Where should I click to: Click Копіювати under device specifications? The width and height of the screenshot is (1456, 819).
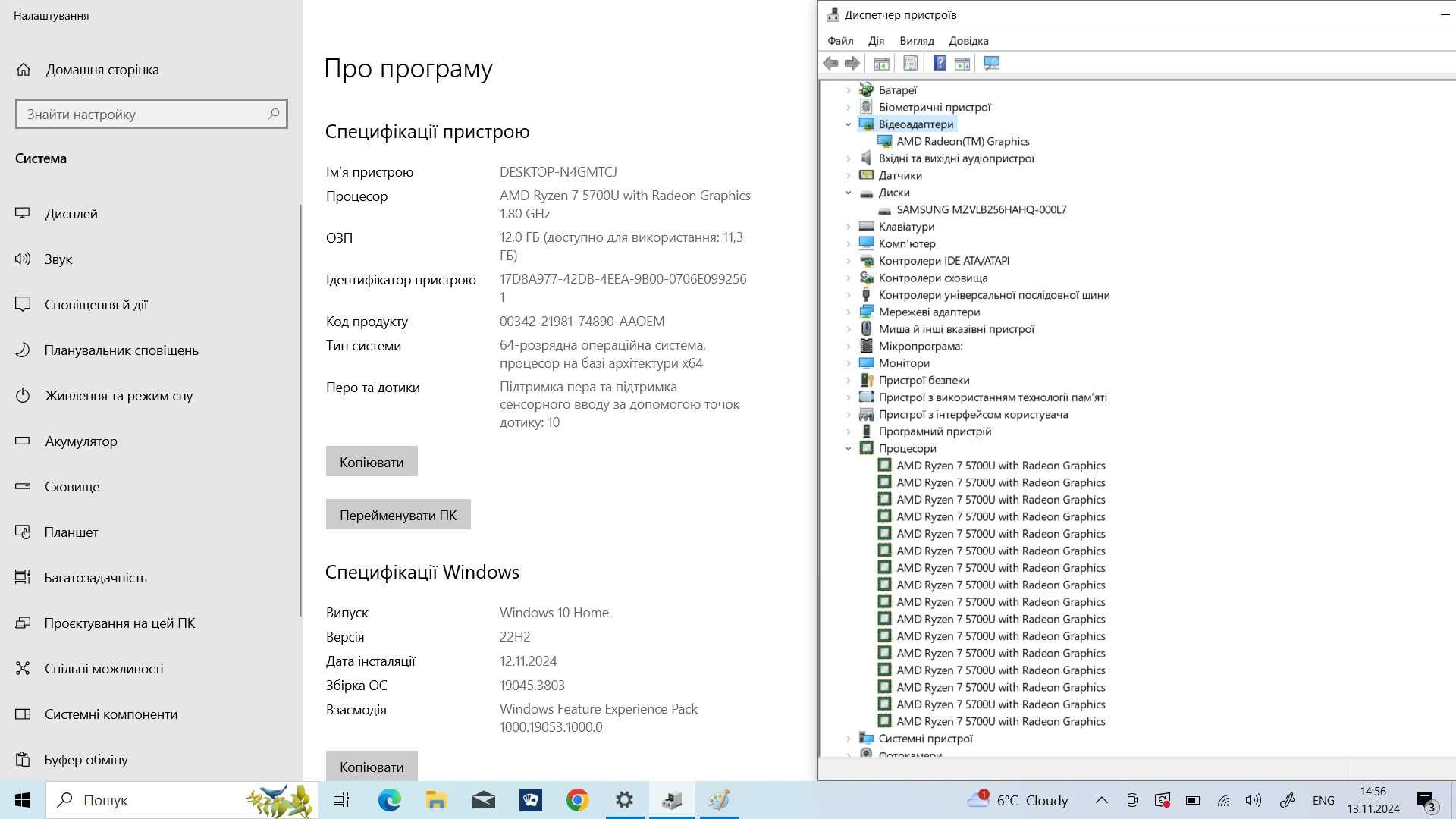(372, 462)
